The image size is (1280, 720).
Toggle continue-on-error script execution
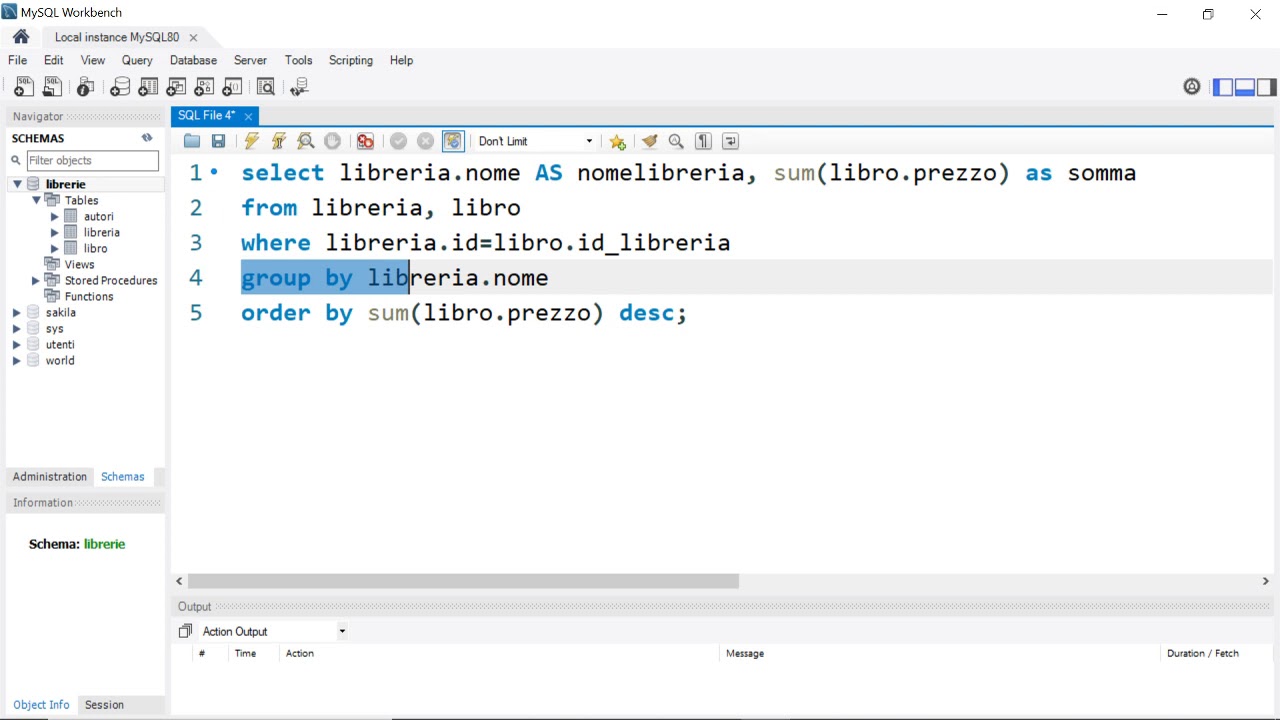coord(366,141)
